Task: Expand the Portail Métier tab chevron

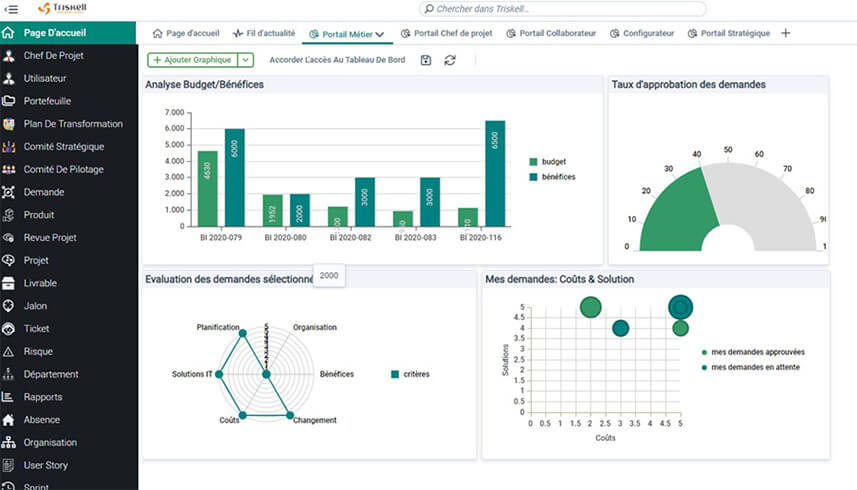Action: click(380, 34)
